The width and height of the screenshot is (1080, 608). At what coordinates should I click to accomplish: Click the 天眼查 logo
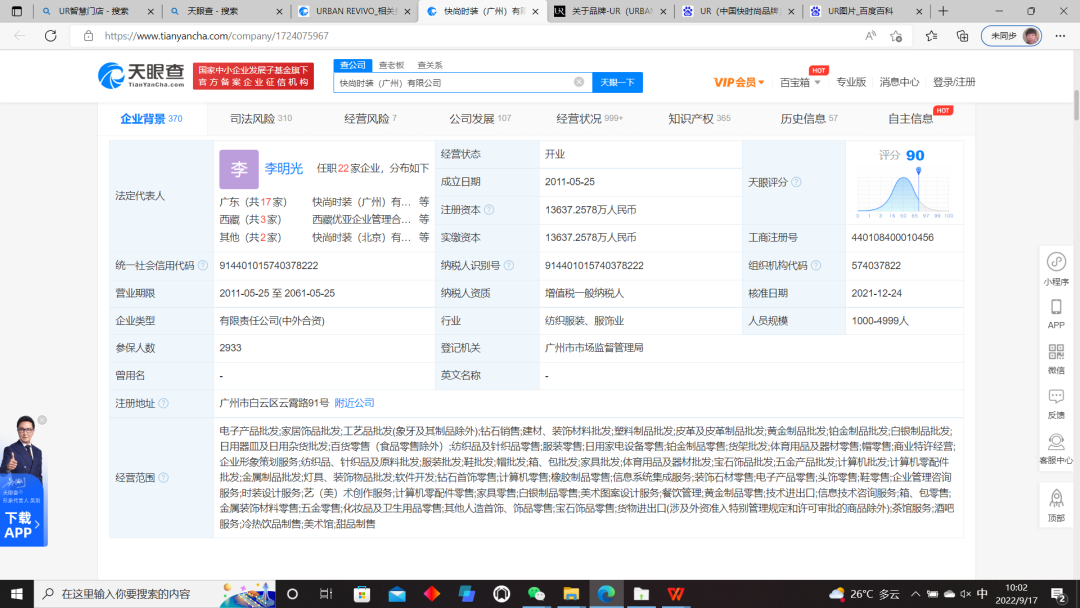(x=141, y=76)
